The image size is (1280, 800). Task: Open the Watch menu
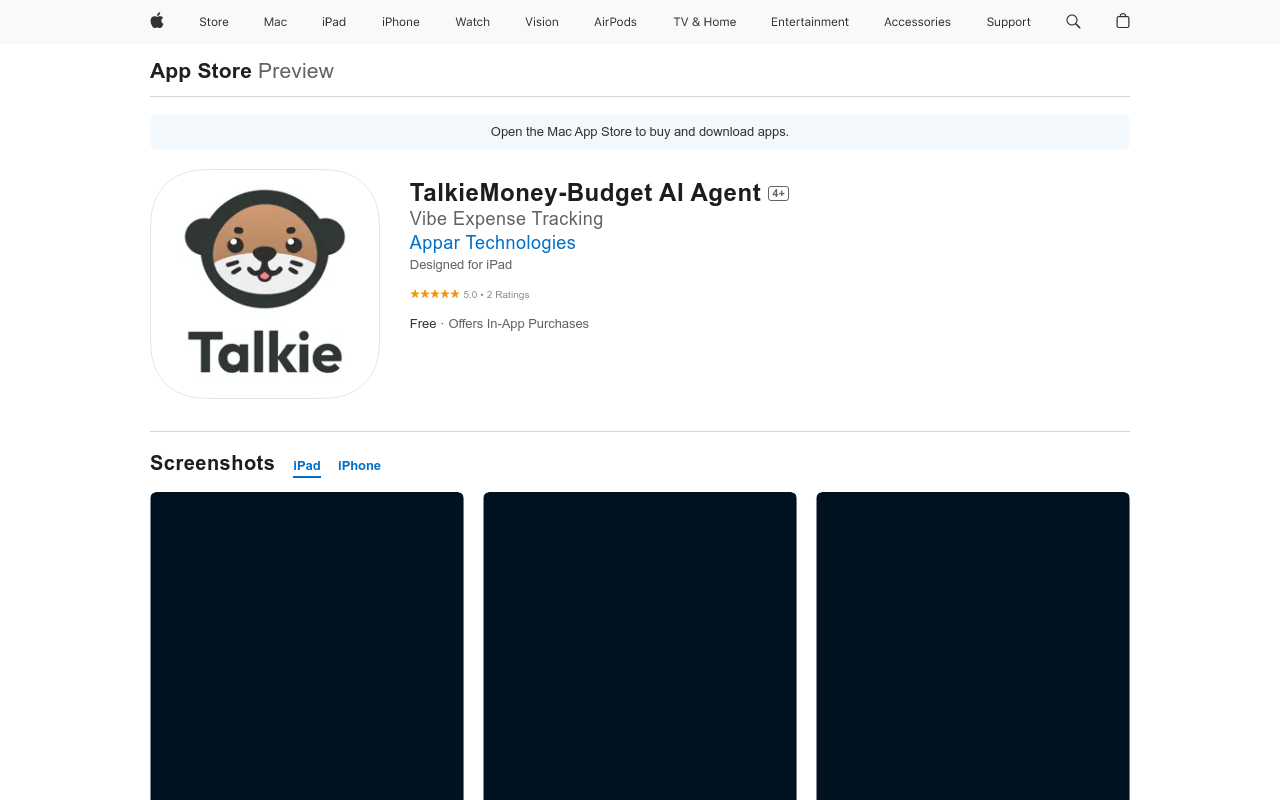(473, 22)
